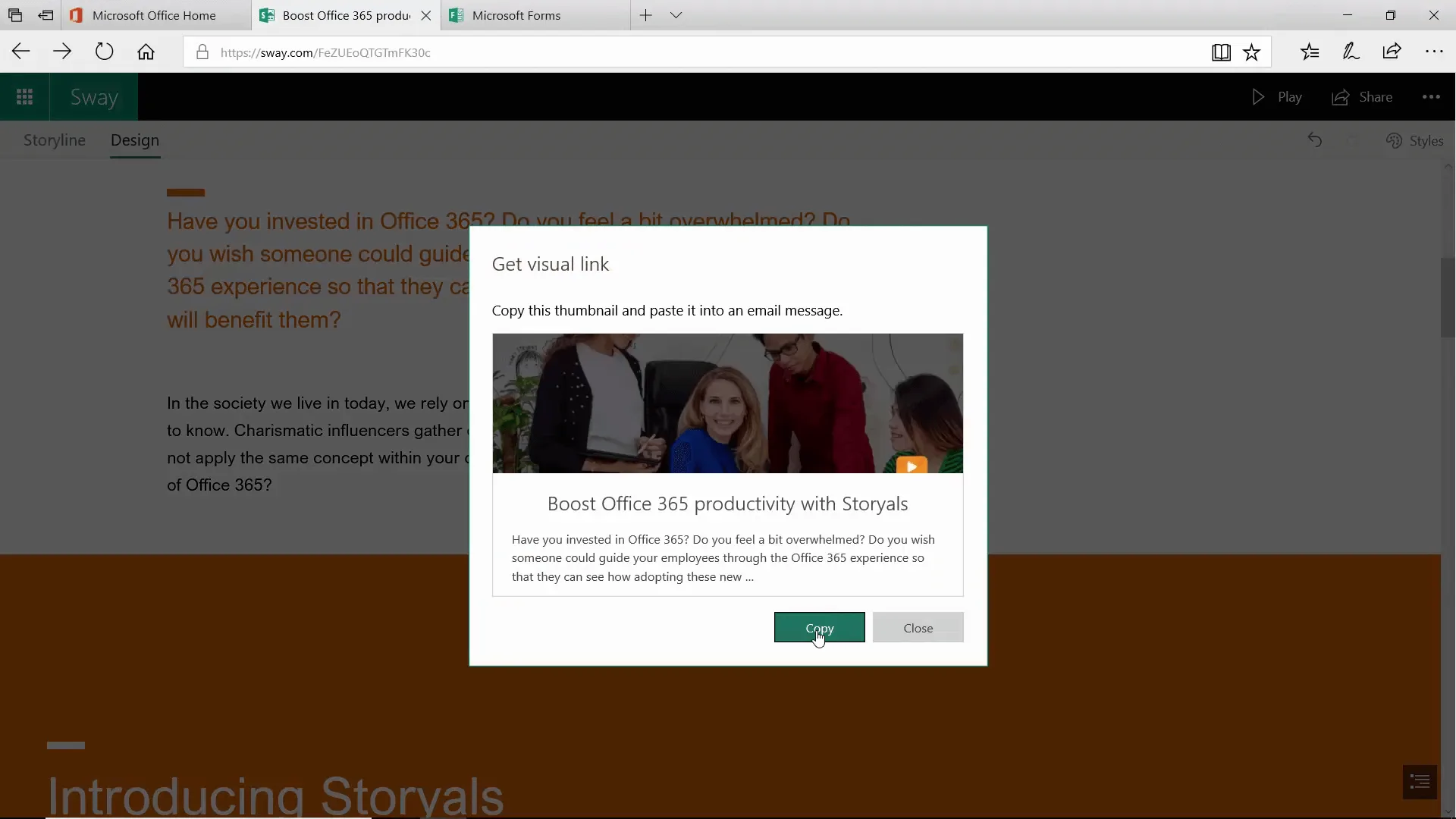Play the Sway presentation

pyautogui.click(x=1276, y=97)
